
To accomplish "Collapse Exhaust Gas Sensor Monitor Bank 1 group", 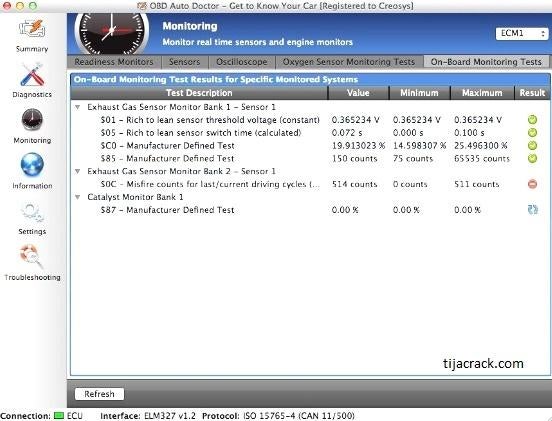I will 77,107.
